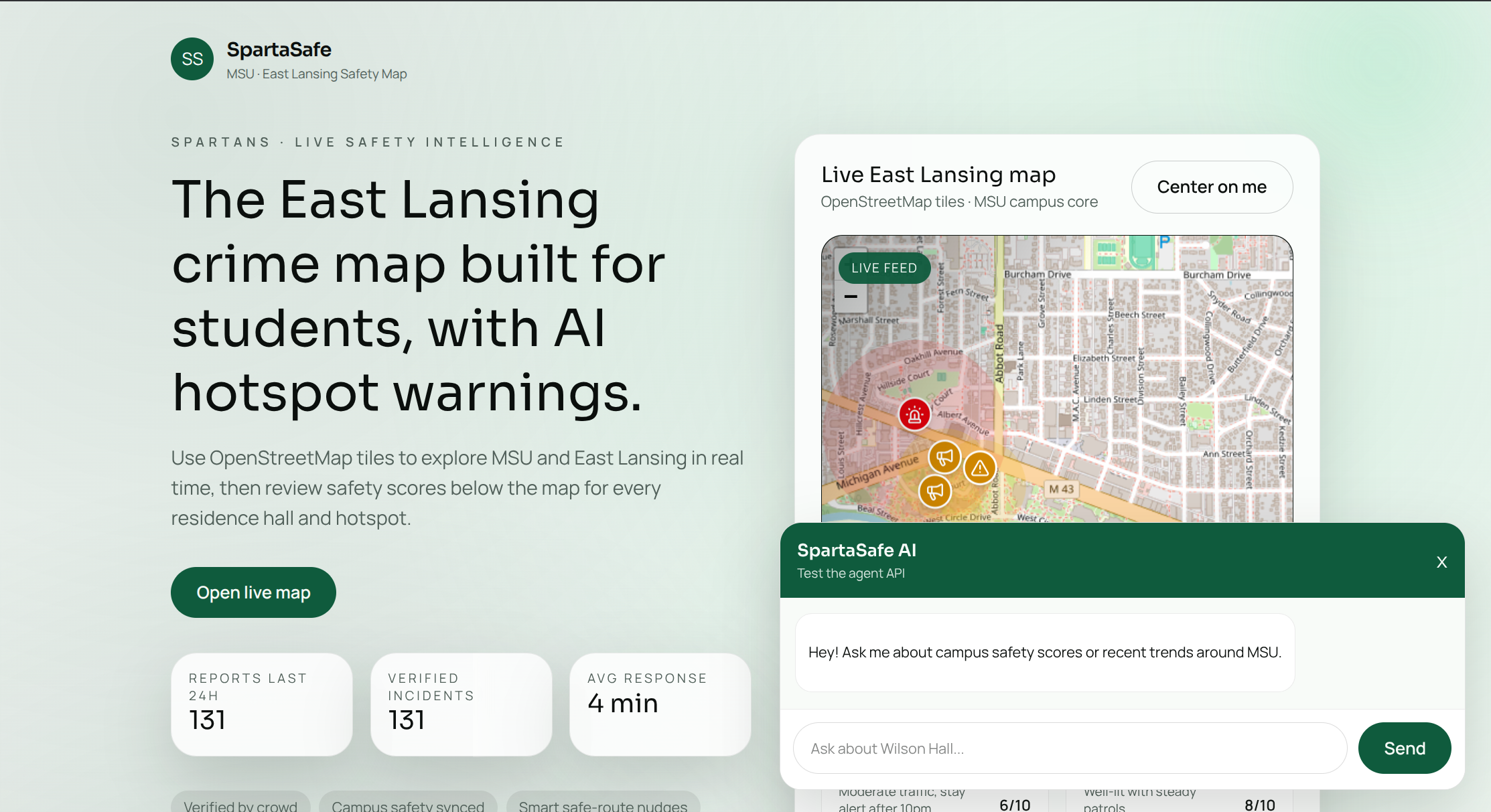Click the Smart safe-route nudges chip

pyautogui.click(x=603, y=804)
